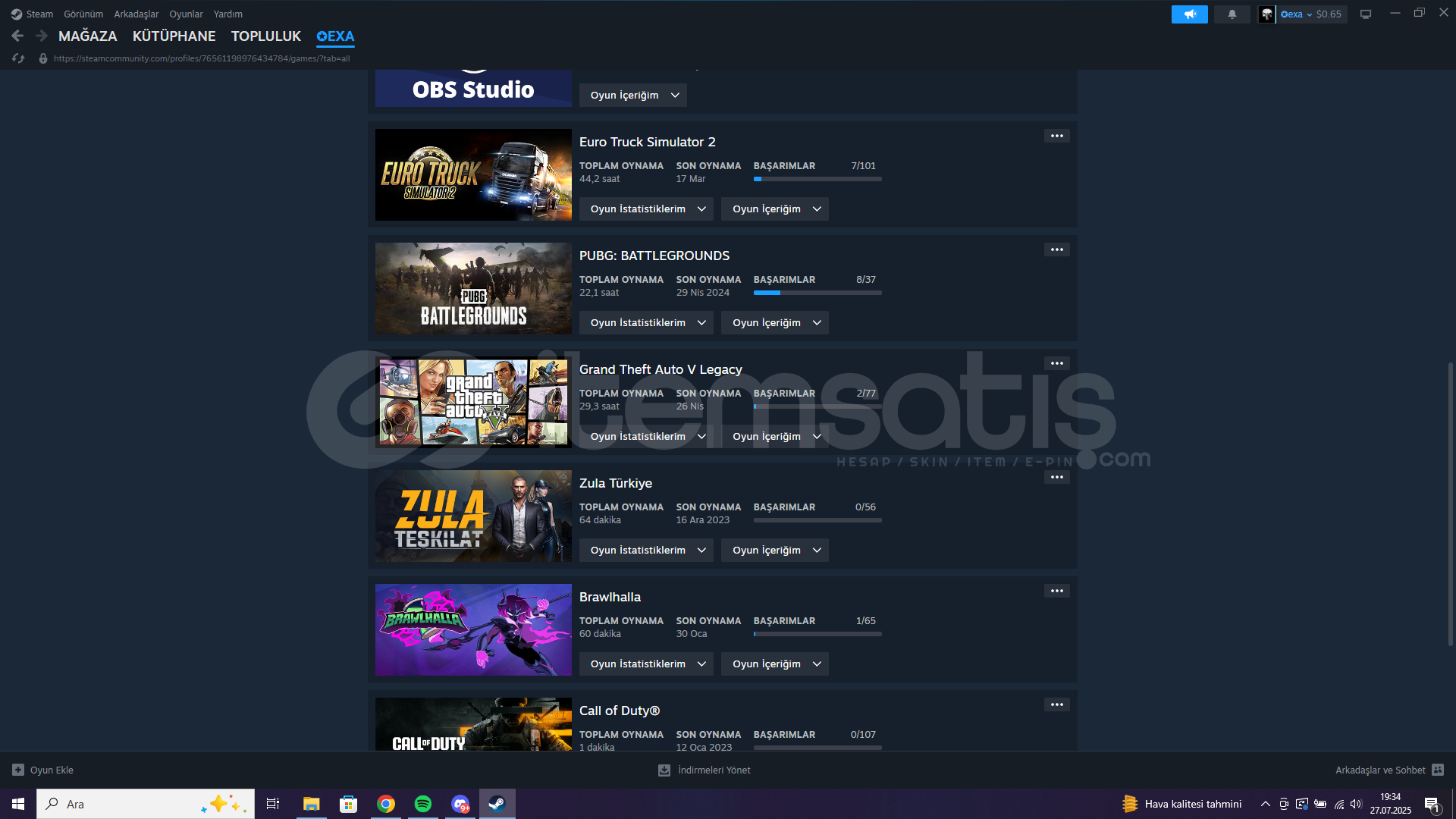The height and width of the screenshot is (819, 1456).
Task: Open Windows Start menu
Action: click(18, 804)
